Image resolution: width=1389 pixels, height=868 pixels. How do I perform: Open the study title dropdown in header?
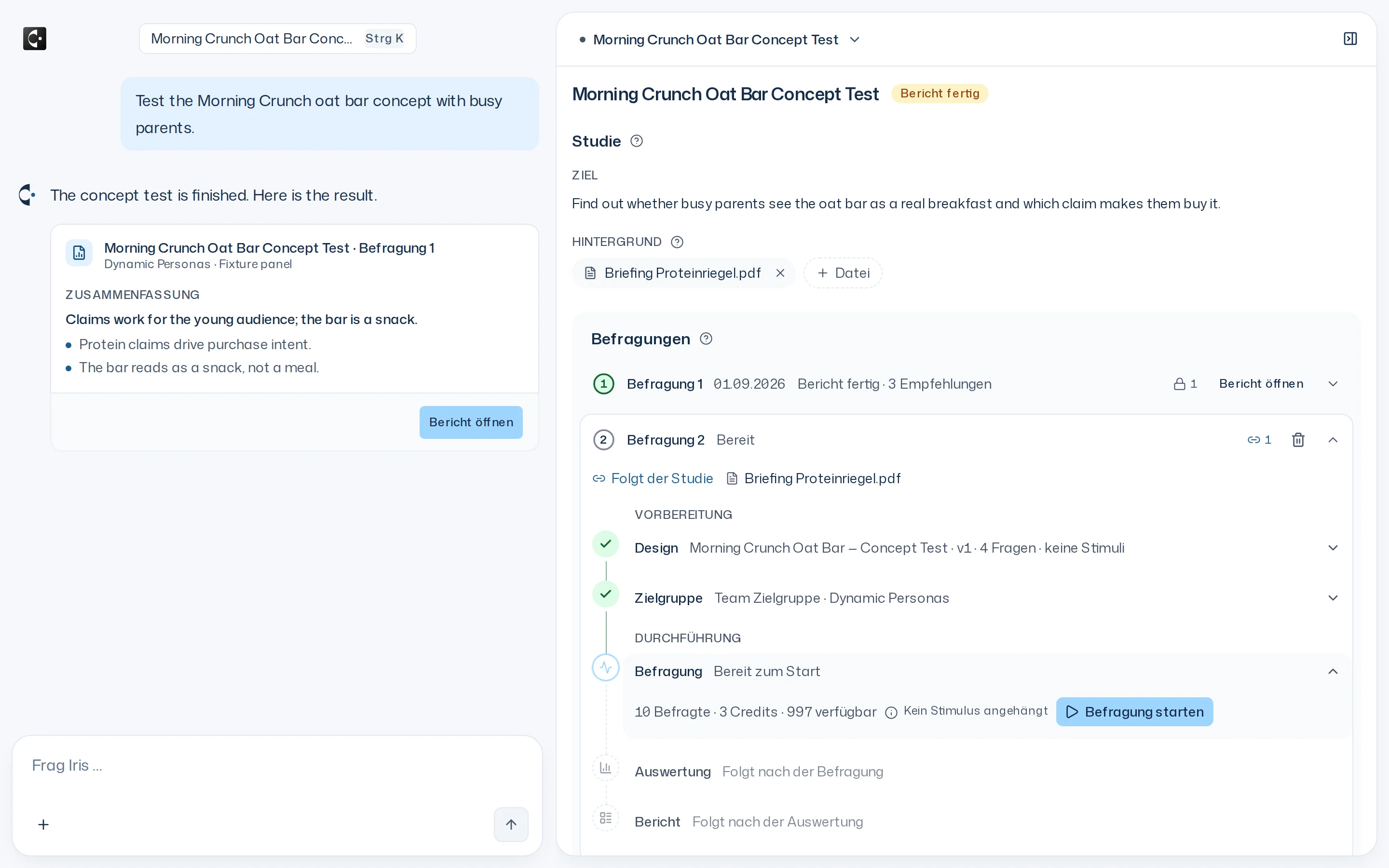pyautogui.click(x=855, y=40)
